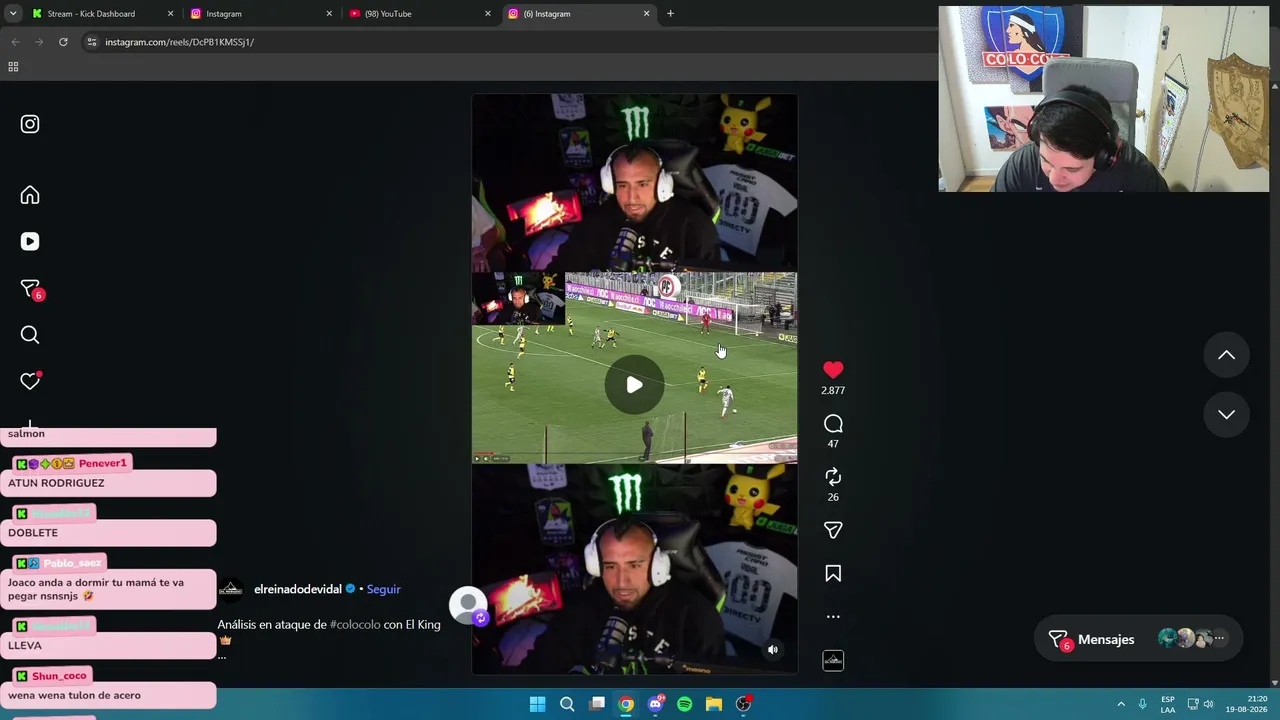1280x720 pixels.
Task: Open the Instagram logo home link
Action: (30, 124)
